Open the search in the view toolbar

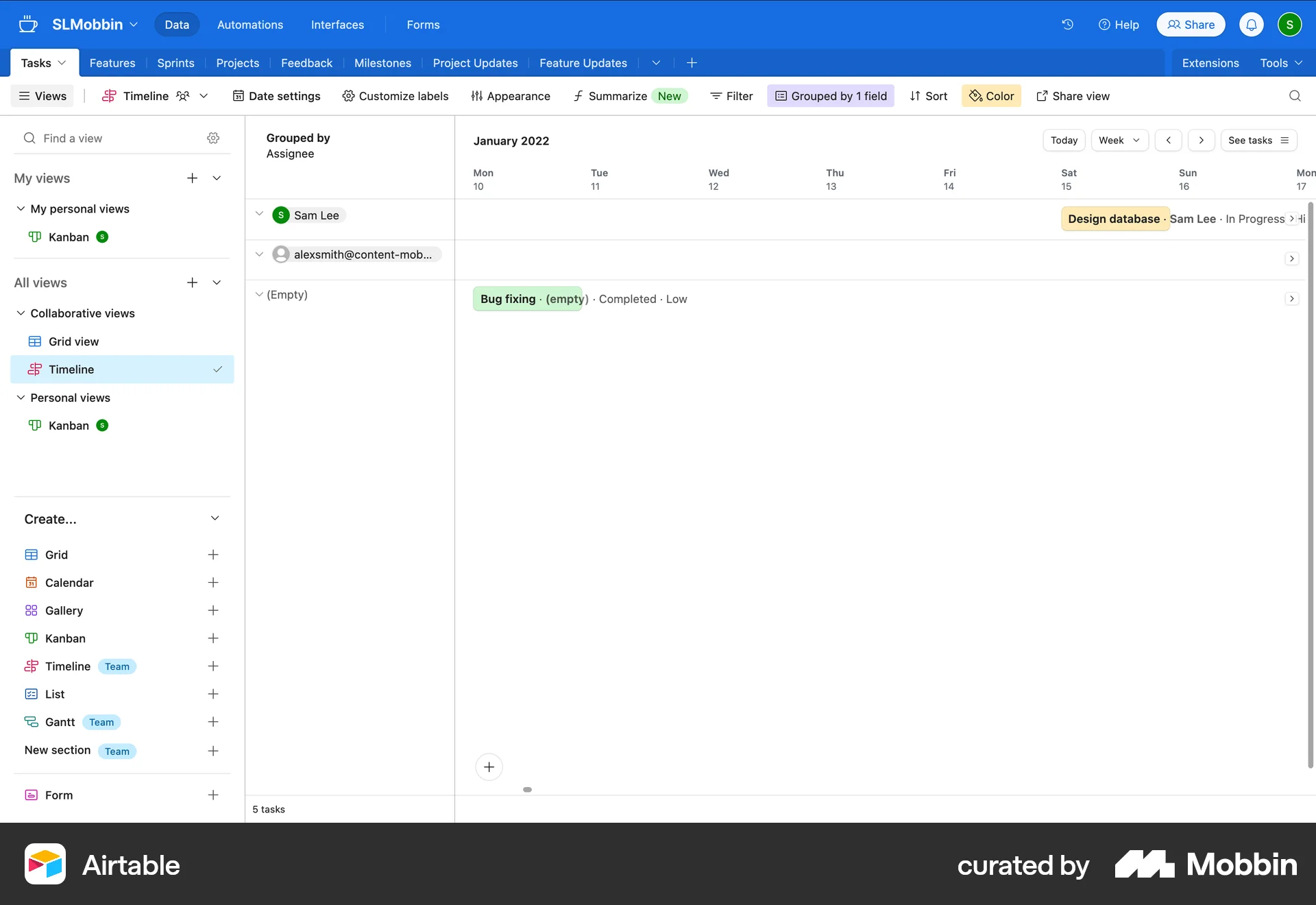click(x=1294, y=96)
